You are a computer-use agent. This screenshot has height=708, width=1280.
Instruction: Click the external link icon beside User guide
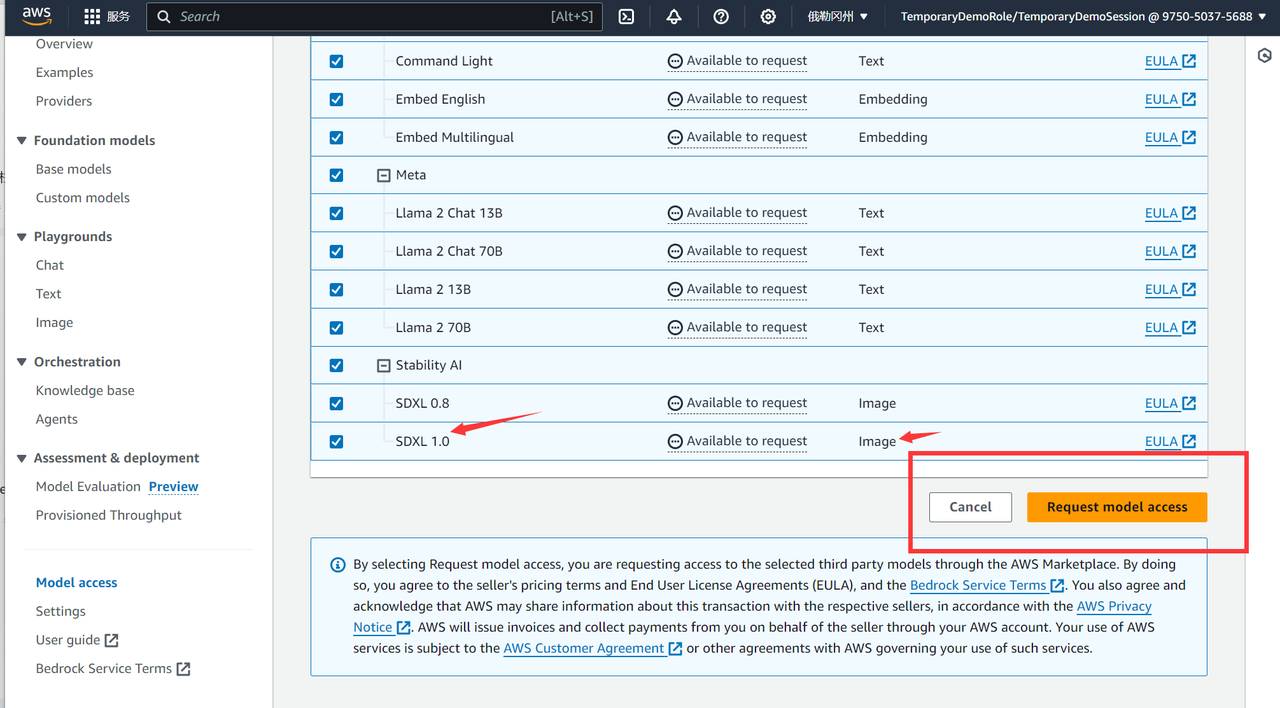click(x=112, y=640)
